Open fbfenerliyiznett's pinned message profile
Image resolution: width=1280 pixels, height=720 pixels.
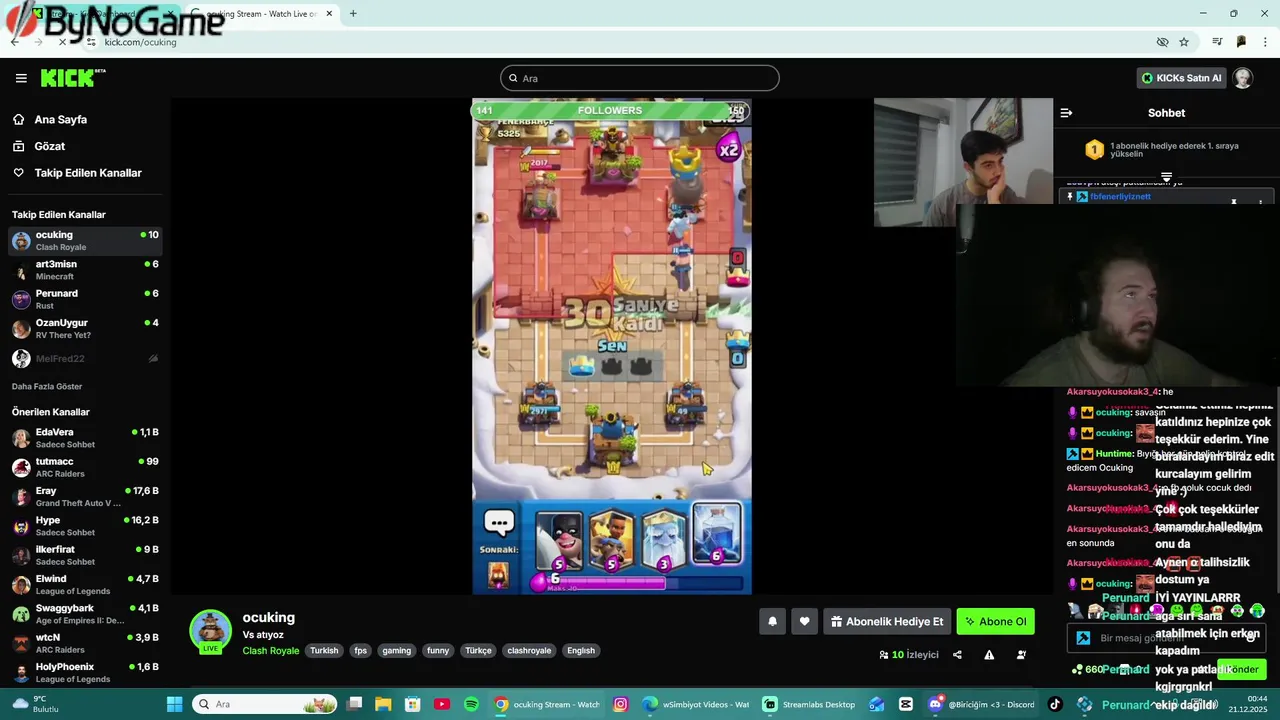[x=1120, y=197]
